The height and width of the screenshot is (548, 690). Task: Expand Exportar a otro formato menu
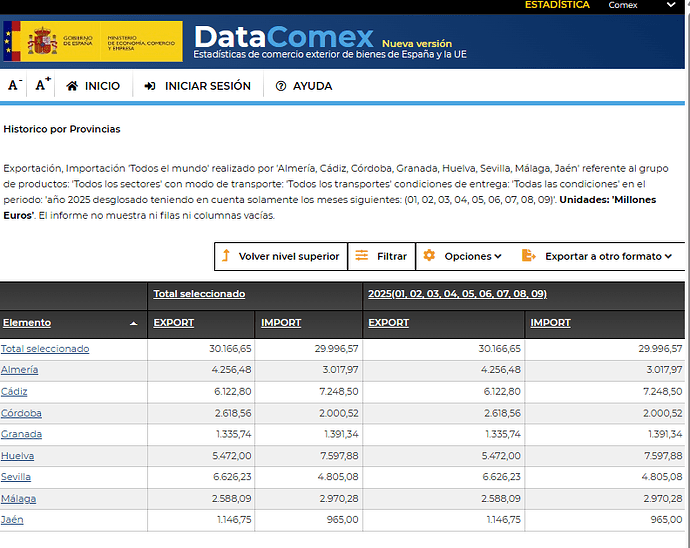tap(598, 256)
